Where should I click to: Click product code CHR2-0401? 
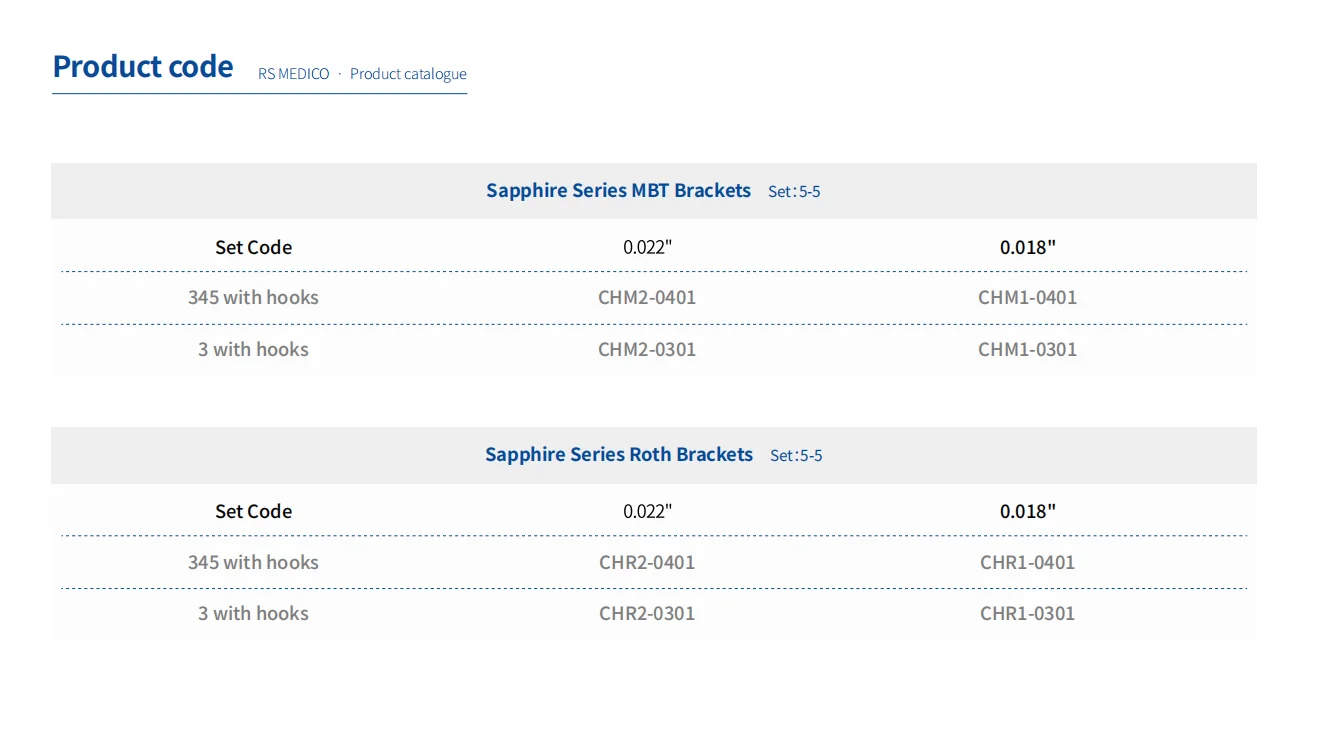[x=647, y=562]
